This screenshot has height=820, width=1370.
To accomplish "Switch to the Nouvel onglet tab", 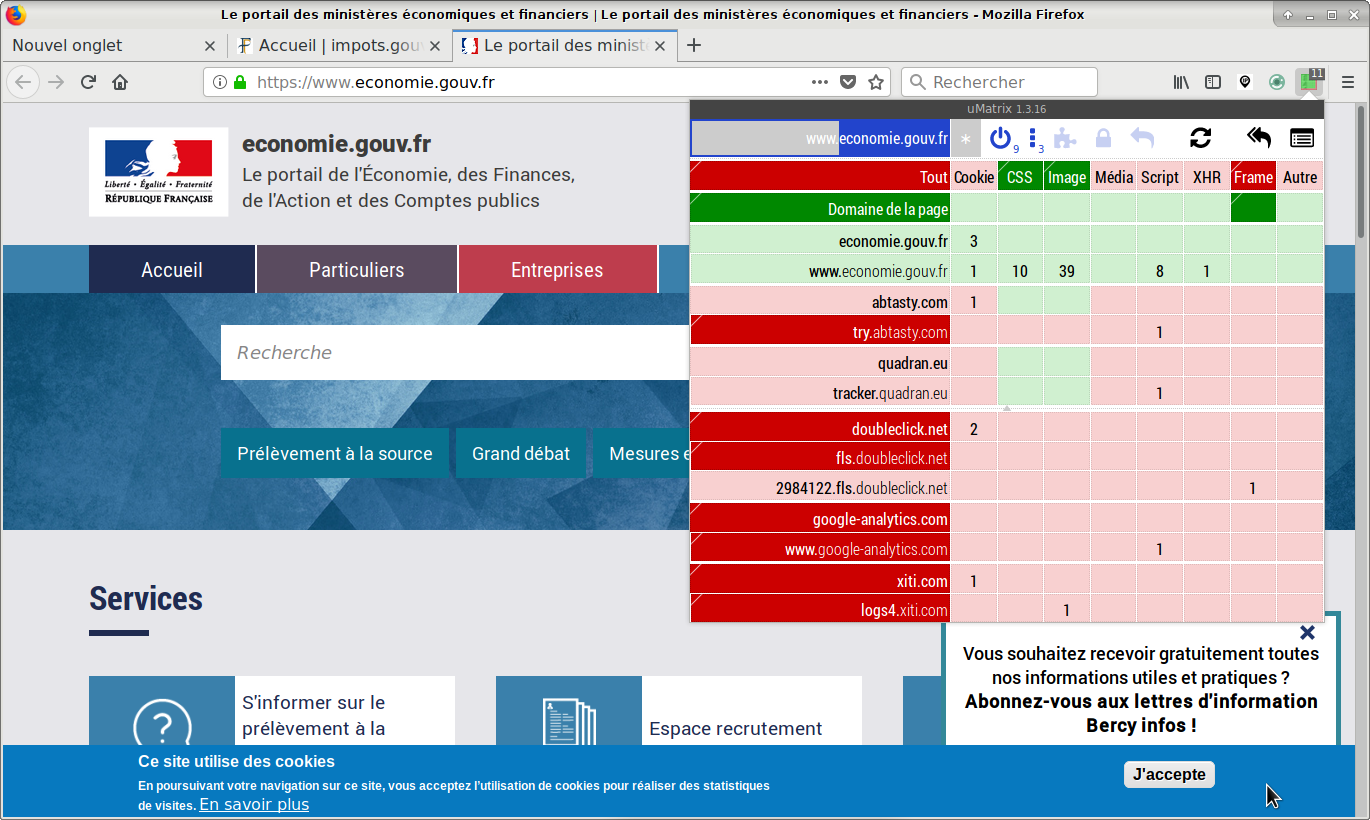I will [113, 45].
